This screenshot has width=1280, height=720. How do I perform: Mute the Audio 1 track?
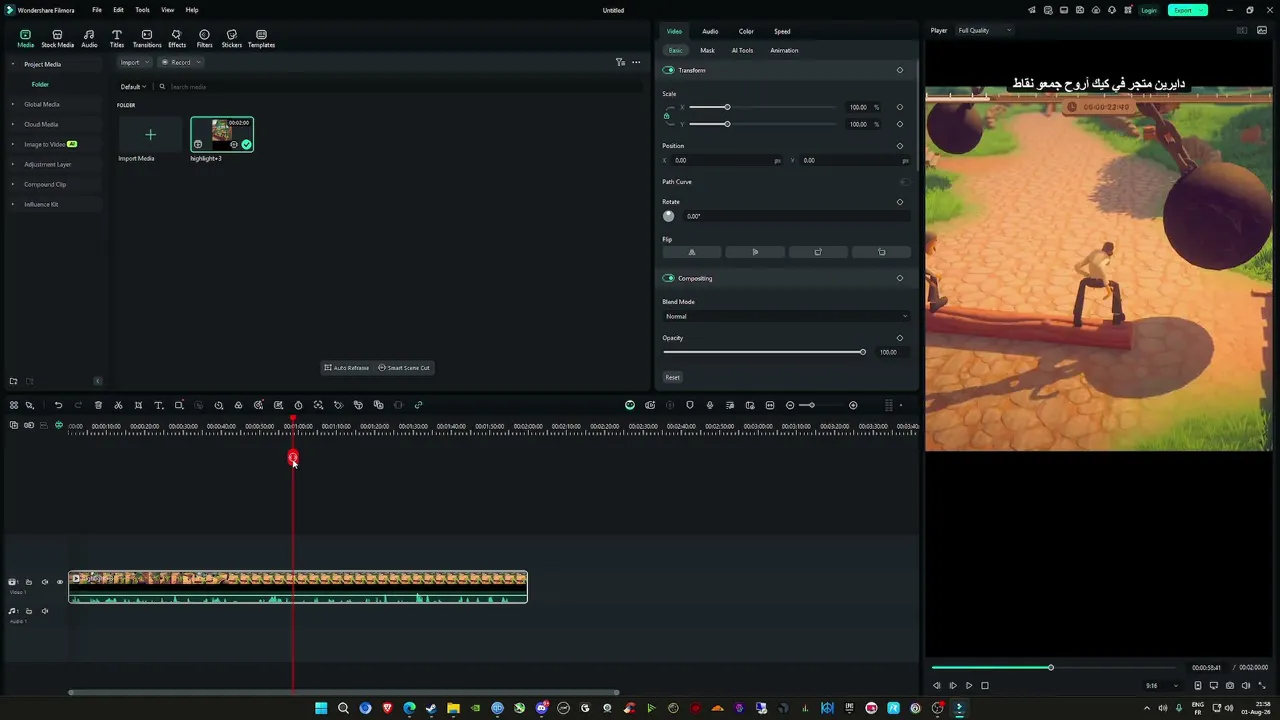[44, 611]
